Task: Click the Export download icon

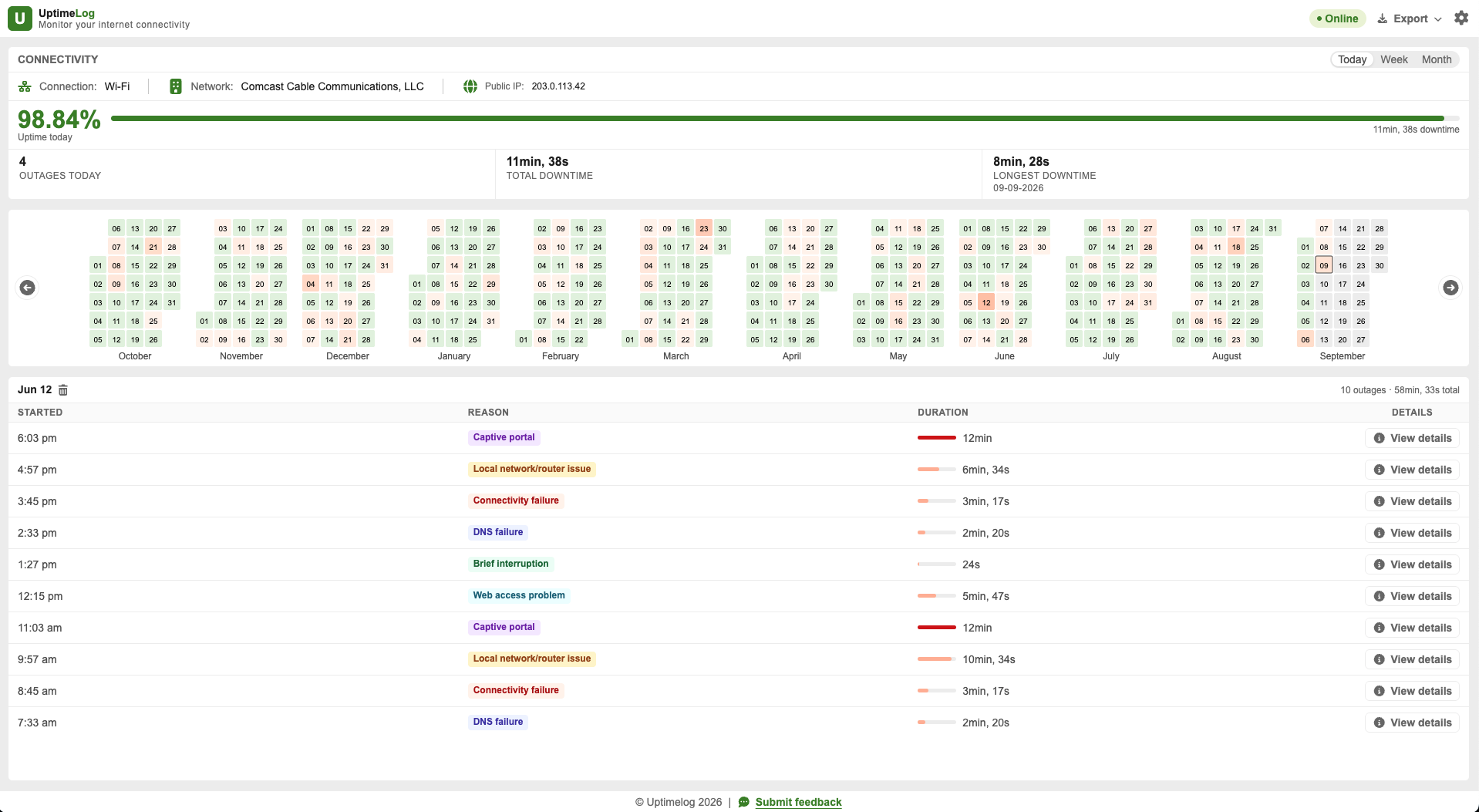Action: (1383, 19)
